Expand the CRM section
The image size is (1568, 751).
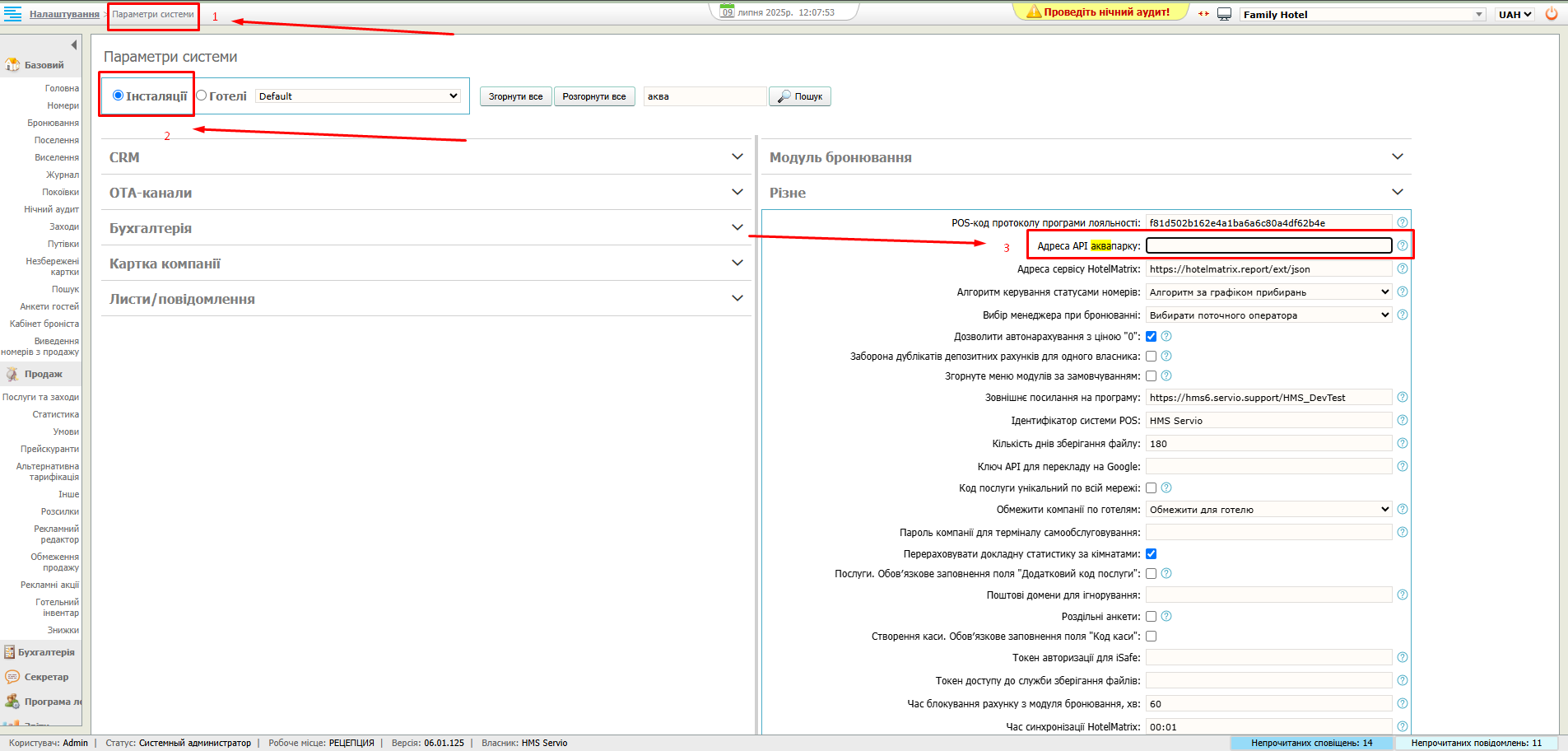(x=737, y=156)
